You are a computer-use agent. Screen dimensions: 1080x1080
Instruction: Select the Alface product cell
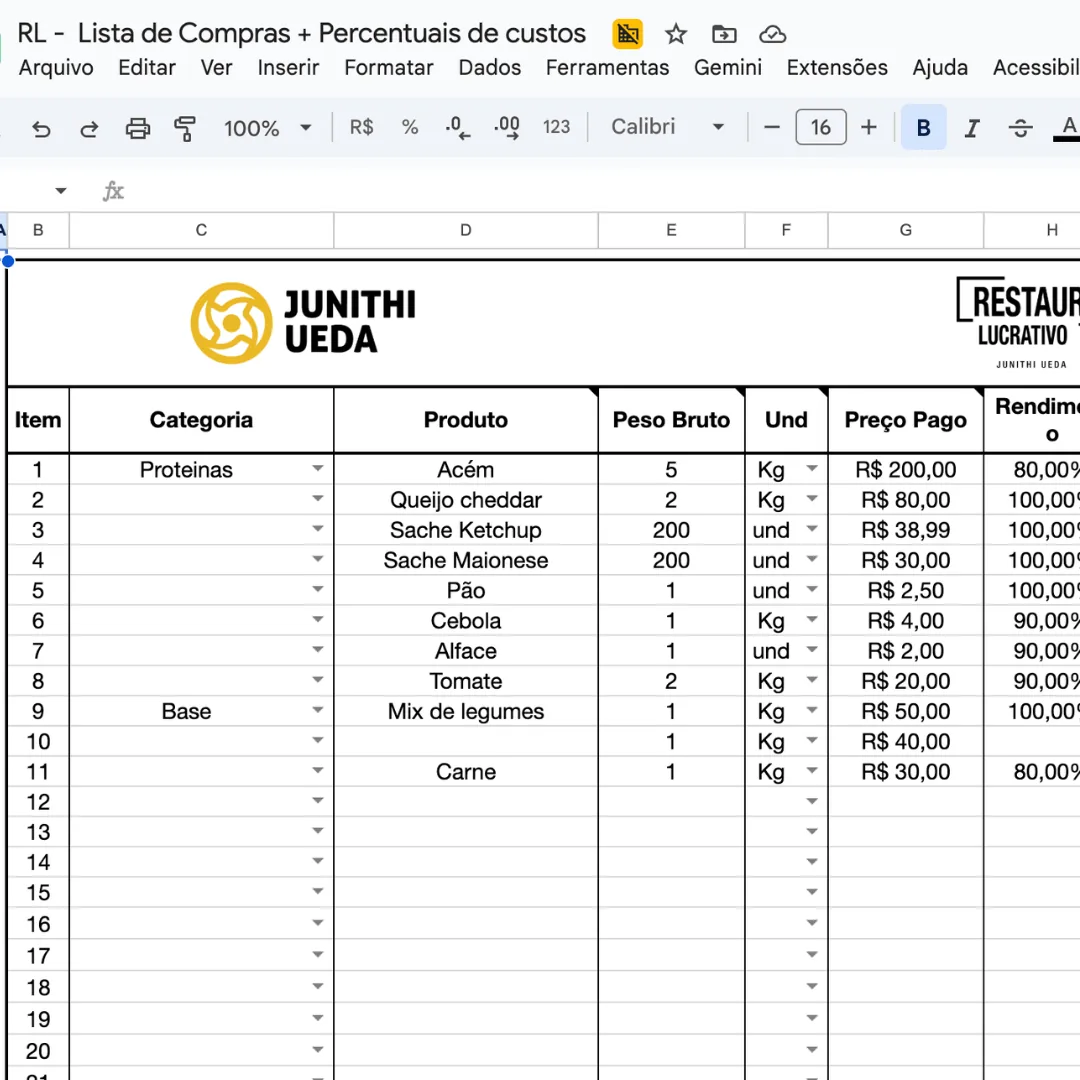click(466, 650)
